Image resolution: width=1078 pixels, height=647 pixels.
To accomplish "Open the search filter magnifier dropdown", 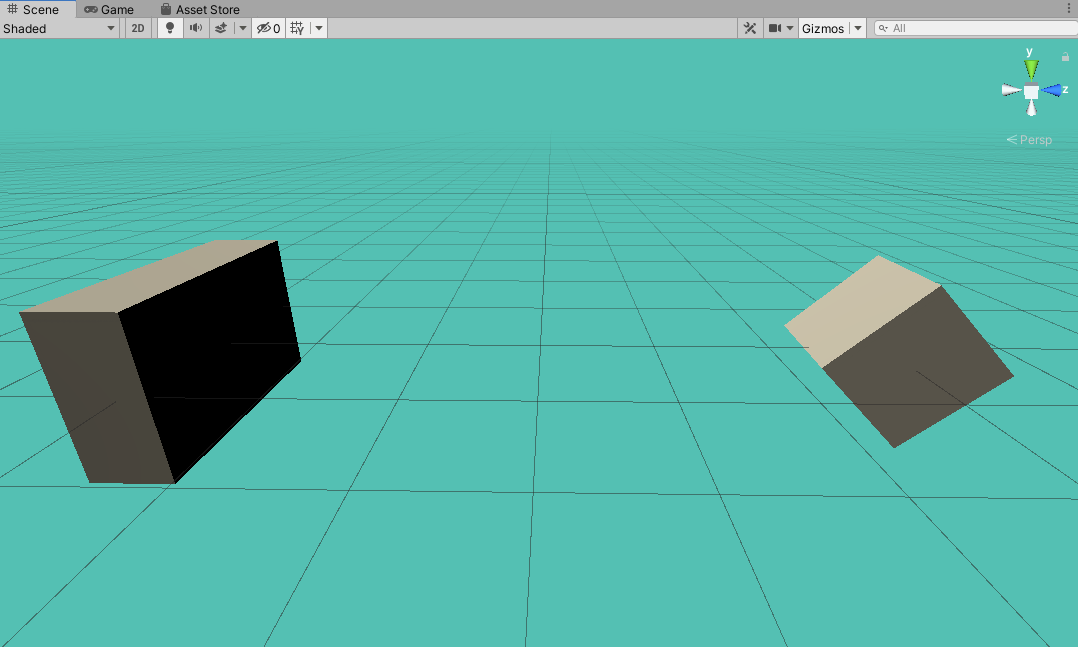I will (883, 28).
